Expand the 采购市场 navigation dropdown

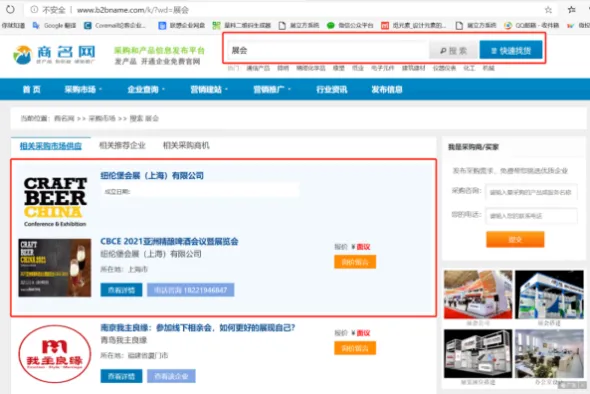point(83,90)
